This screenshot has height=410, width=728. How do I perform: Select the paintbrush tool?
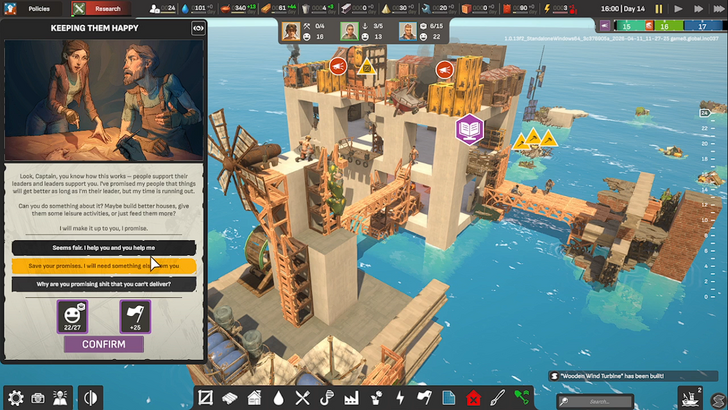point(497,398)
